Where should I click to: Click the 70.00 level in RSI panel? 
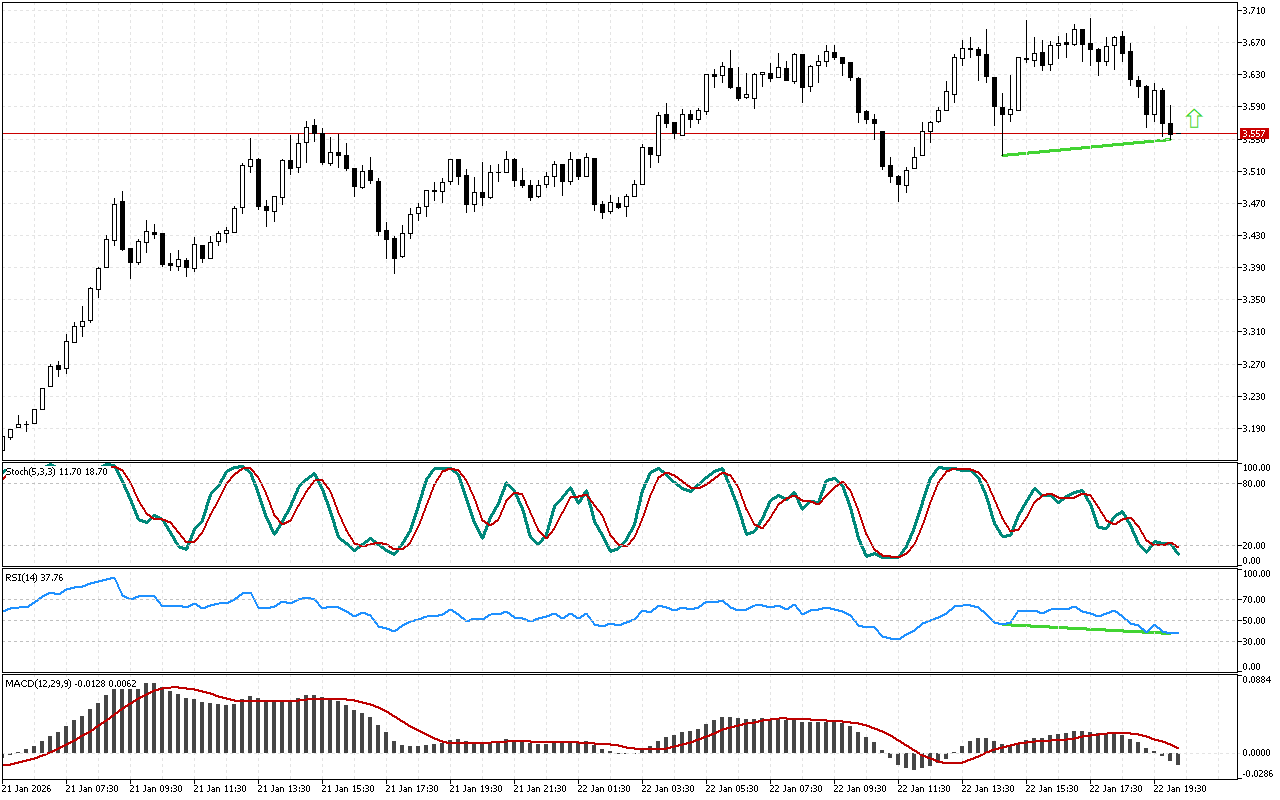[x=1255, y=600]
